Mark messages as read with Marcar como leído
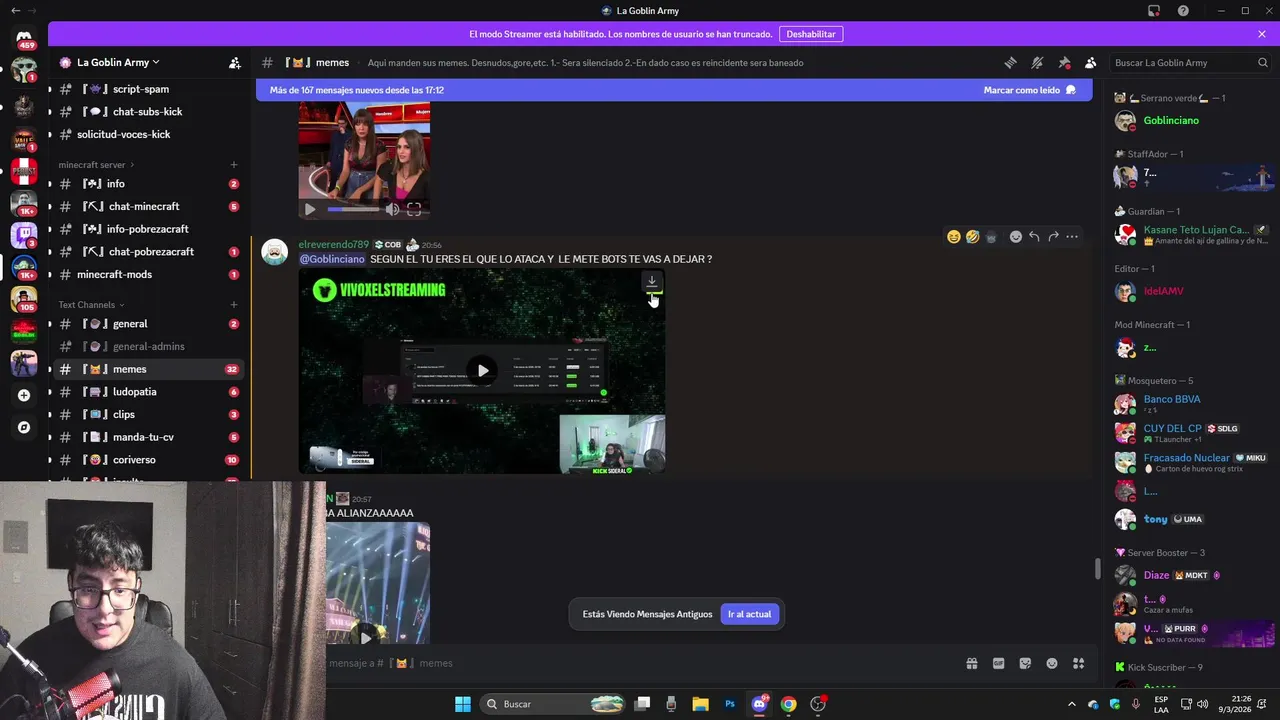The image size is (1280, 720). tap(1029, 90)
